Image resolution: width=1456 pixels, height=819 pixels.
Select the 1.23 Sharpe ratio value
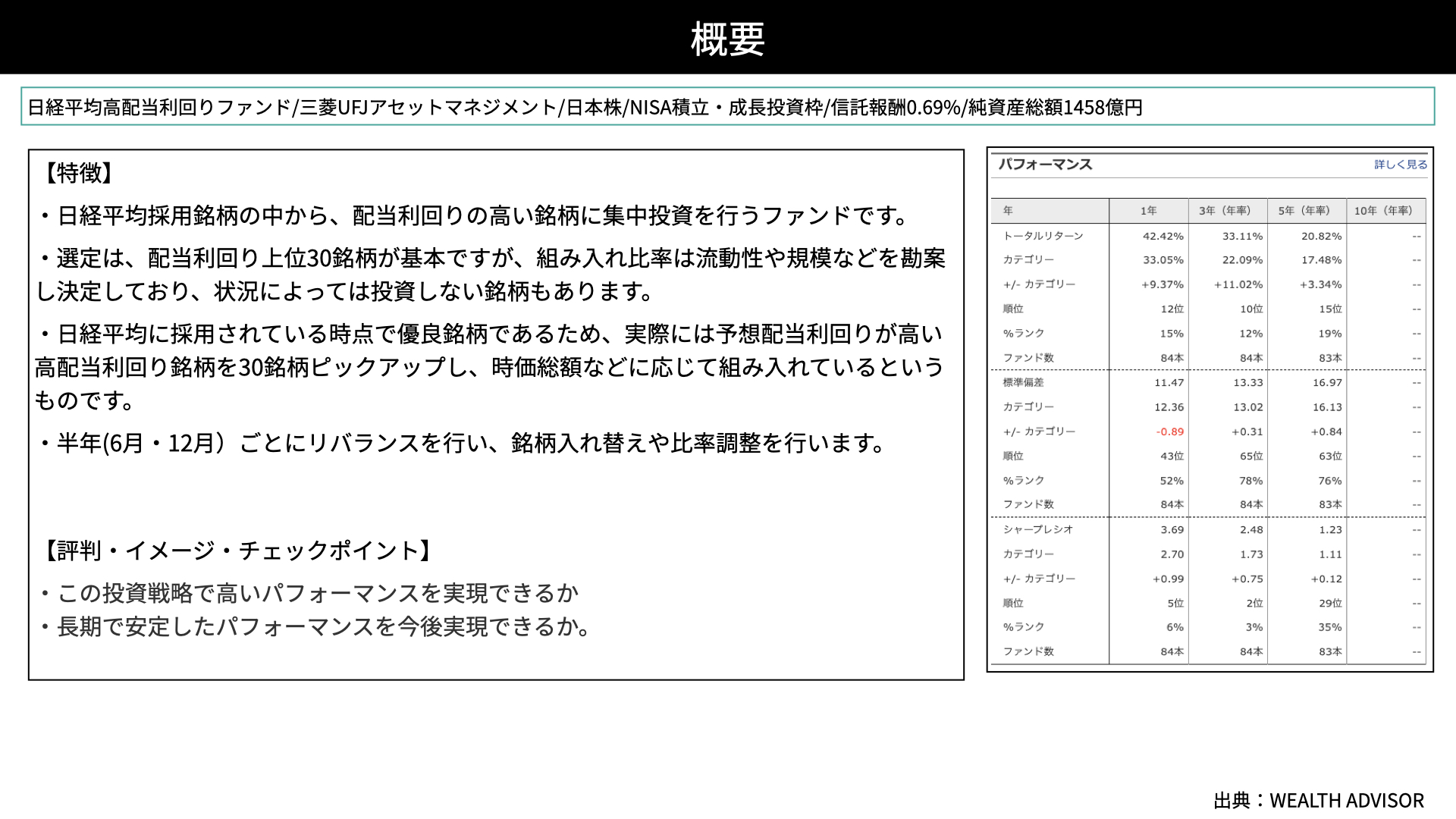click(1330, 530)
